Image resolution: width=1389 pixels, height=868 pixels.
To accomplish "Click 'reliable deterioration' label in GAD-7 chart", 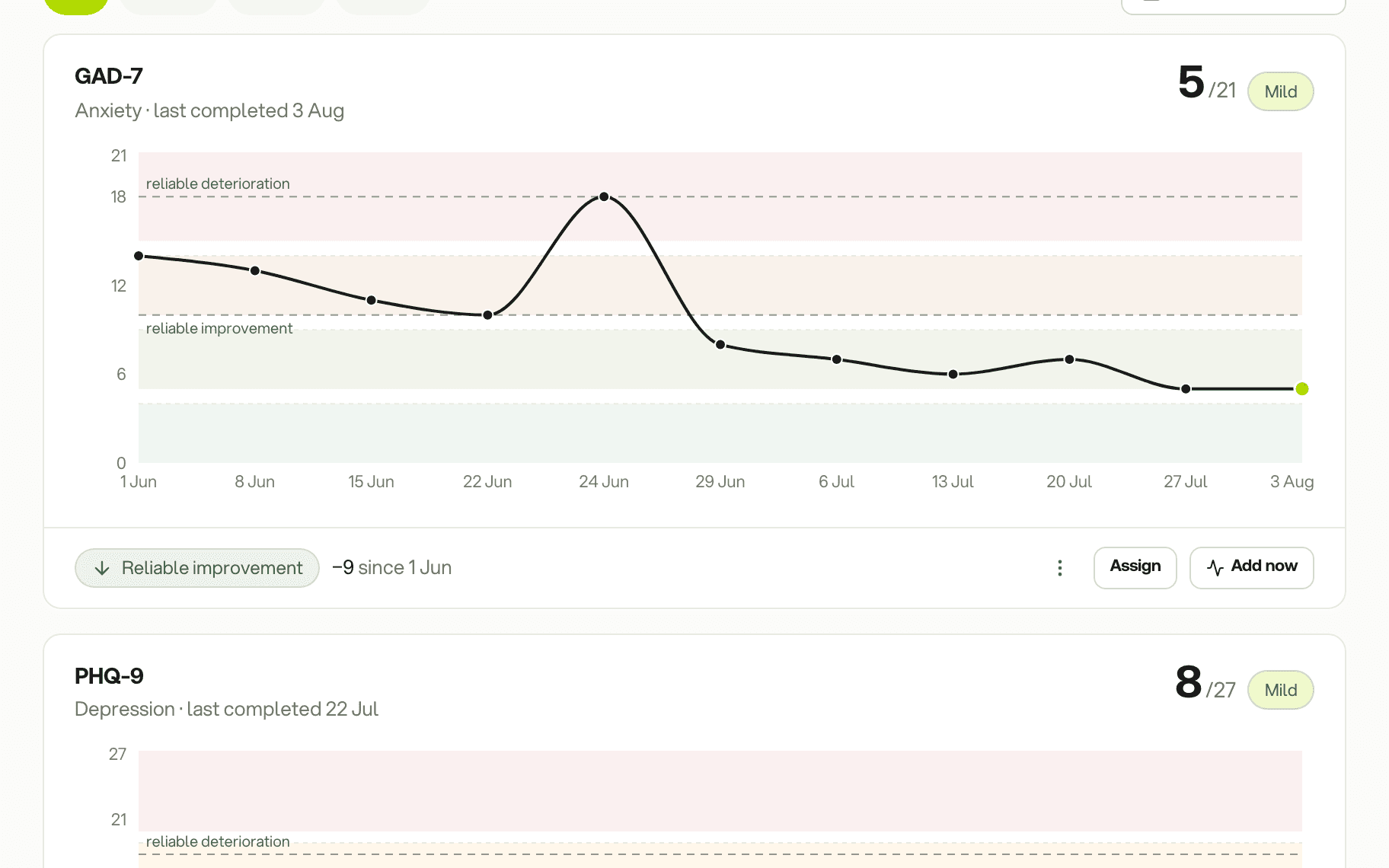I will (x=218, y=183).
